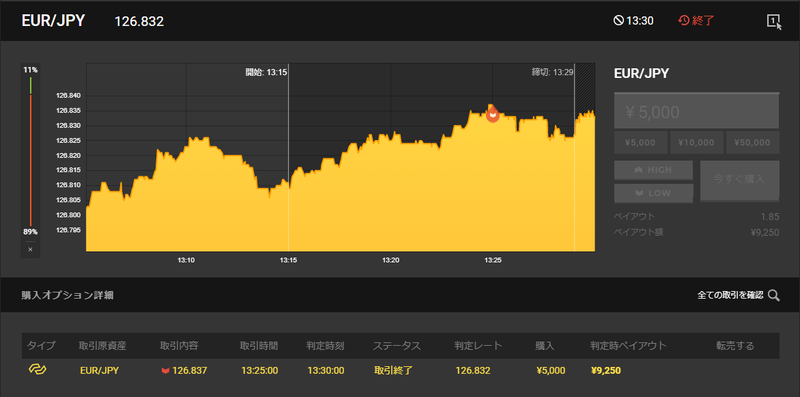800x397 pixels.
Task: Choose the ¥10,000 preset amount
Action: pos(696,142)
